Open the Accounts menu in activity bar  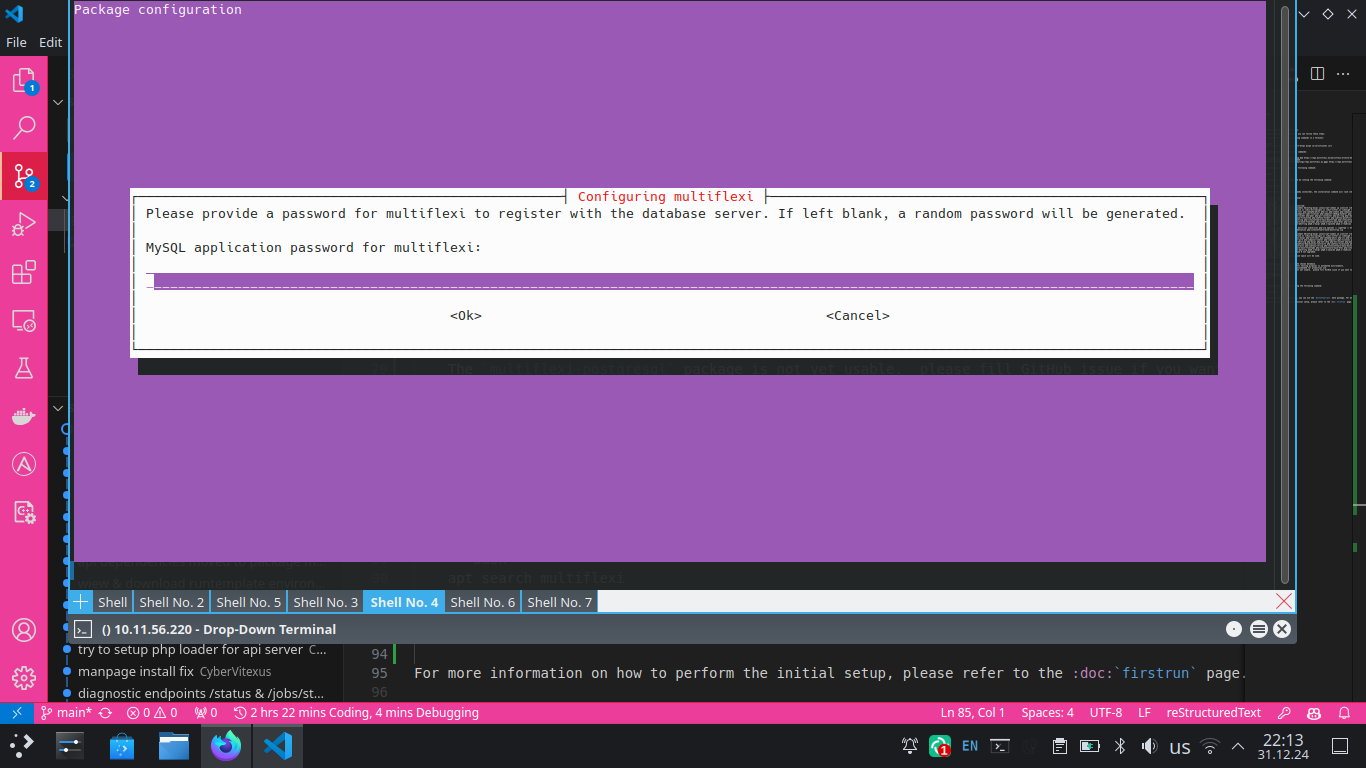pos(24,630)
